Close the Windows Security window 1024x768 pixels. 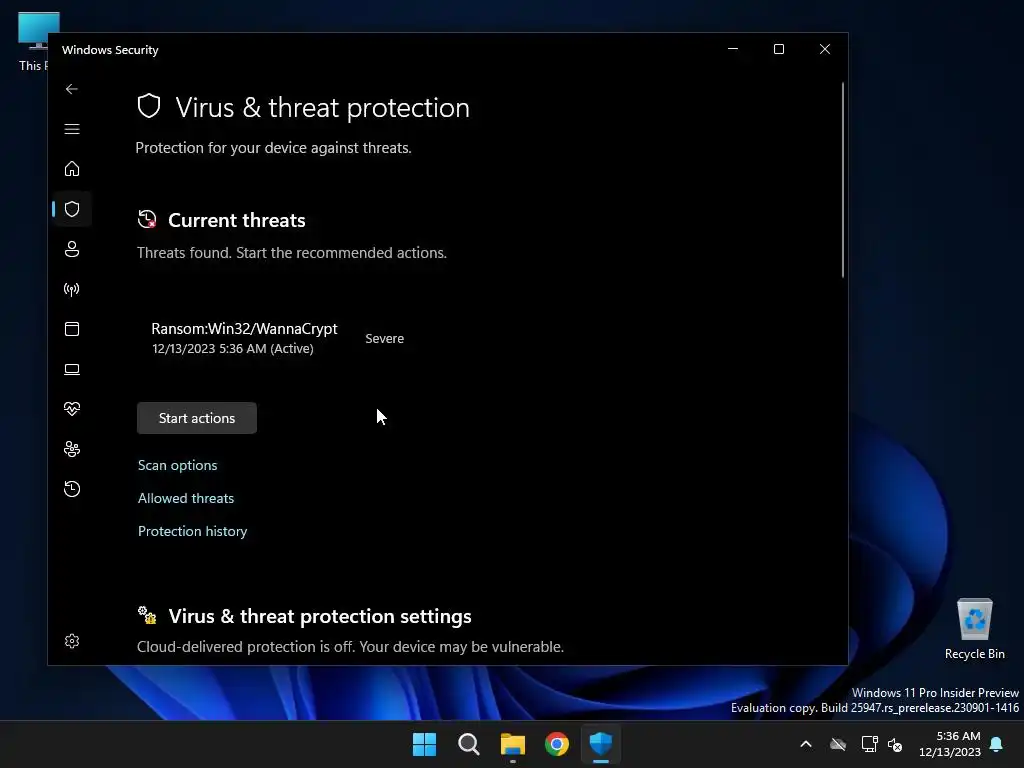pyautogui.click(x=825, y=49)
